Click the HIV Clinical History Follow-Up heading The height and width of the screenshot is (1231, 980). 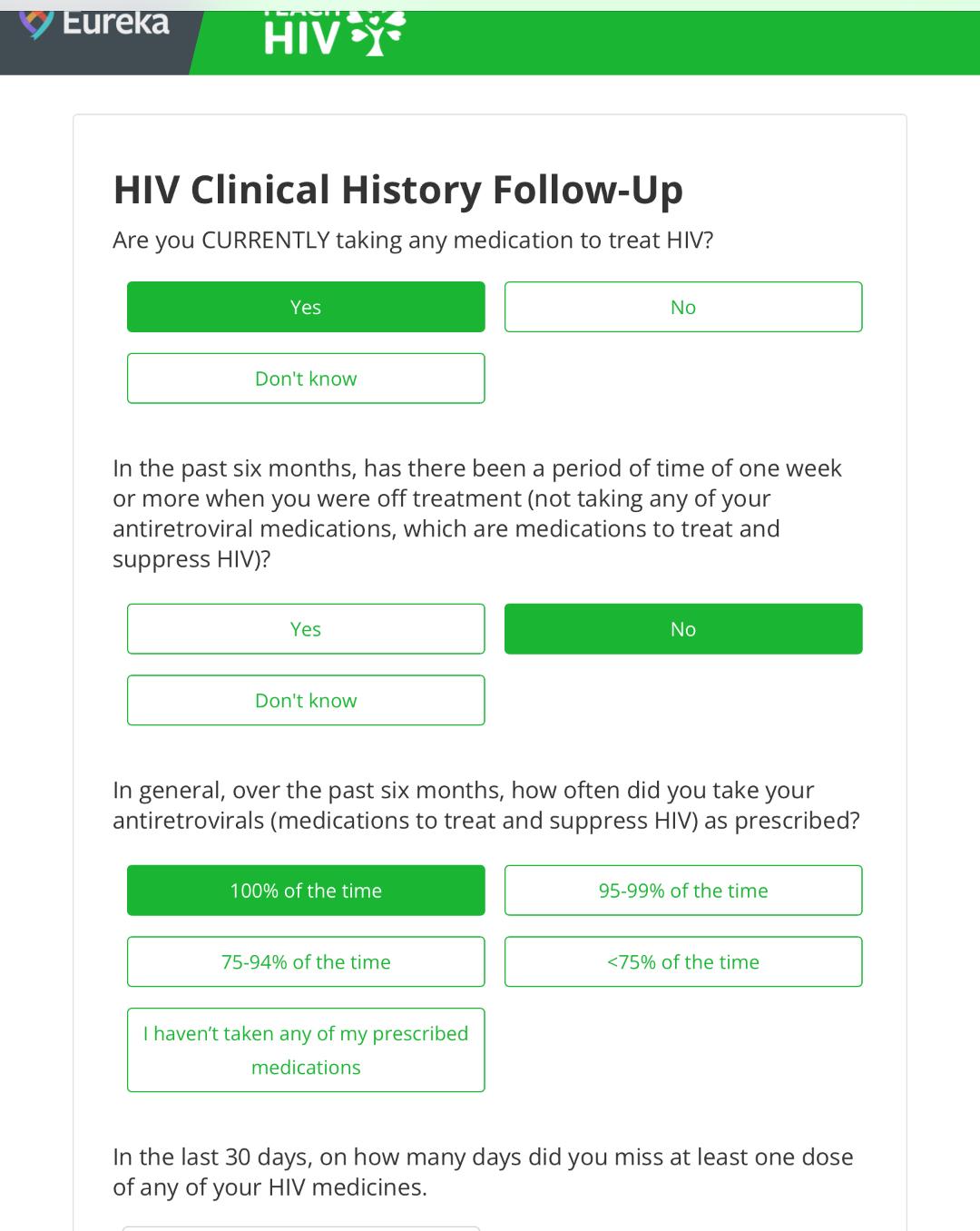397,190
